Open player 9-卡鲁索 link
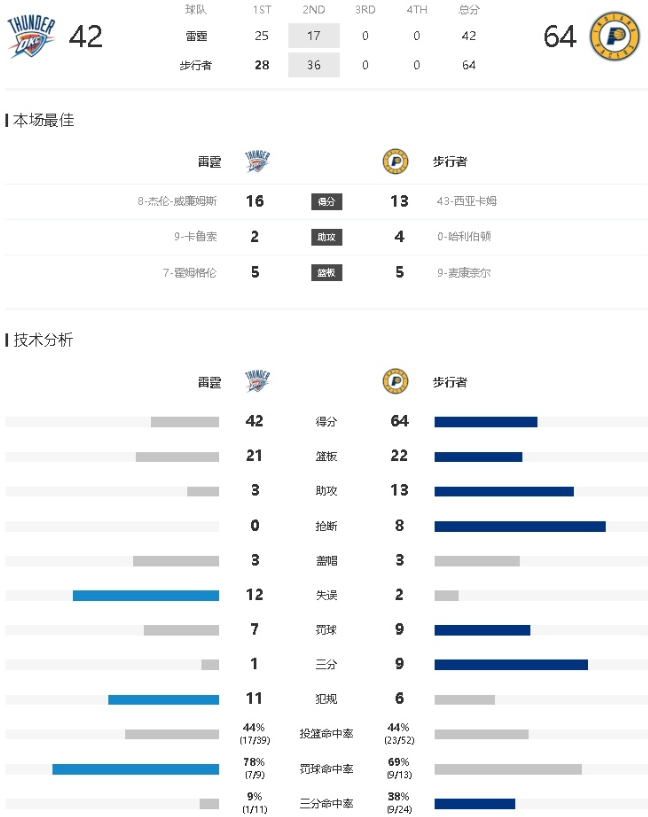Viewport: 648px width, 817px height. pos(195,237)
